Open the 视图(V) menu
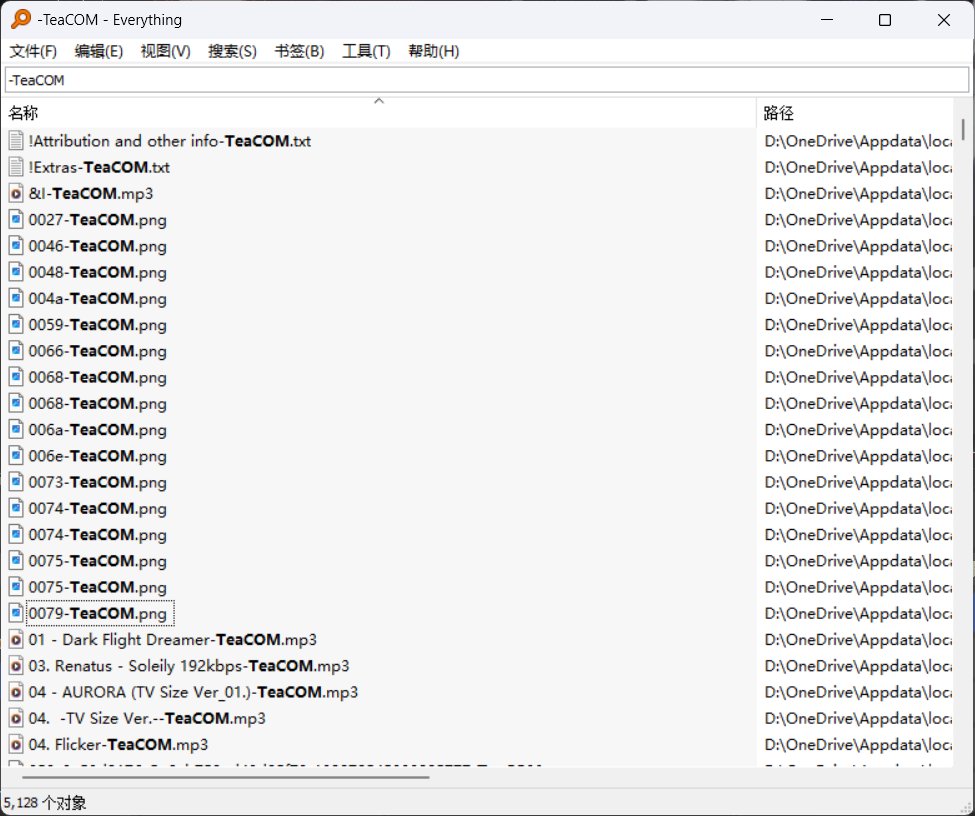Viewport: 975px width, 816px height. tap(165, 51)
